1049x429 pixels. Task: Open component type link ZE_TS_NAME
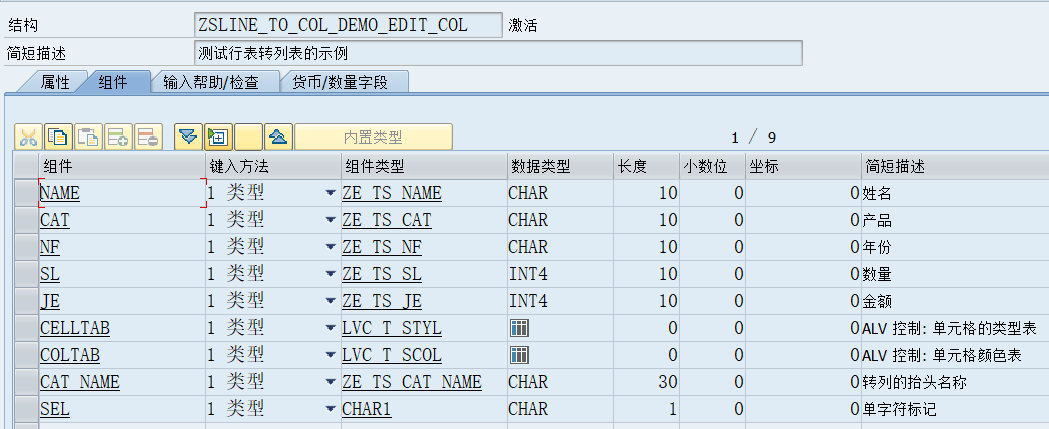391,193
